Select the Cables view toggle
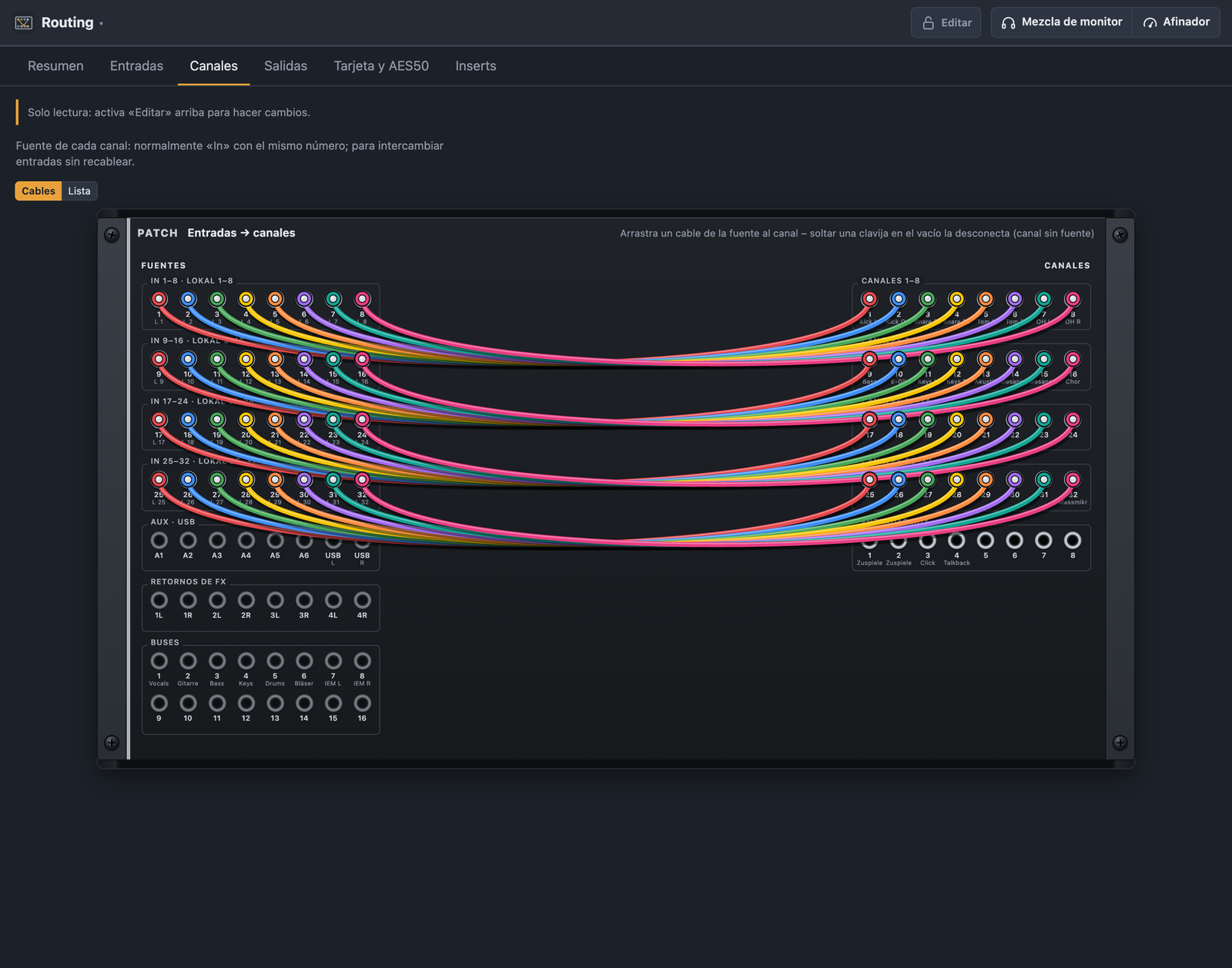 pos(38,191)
